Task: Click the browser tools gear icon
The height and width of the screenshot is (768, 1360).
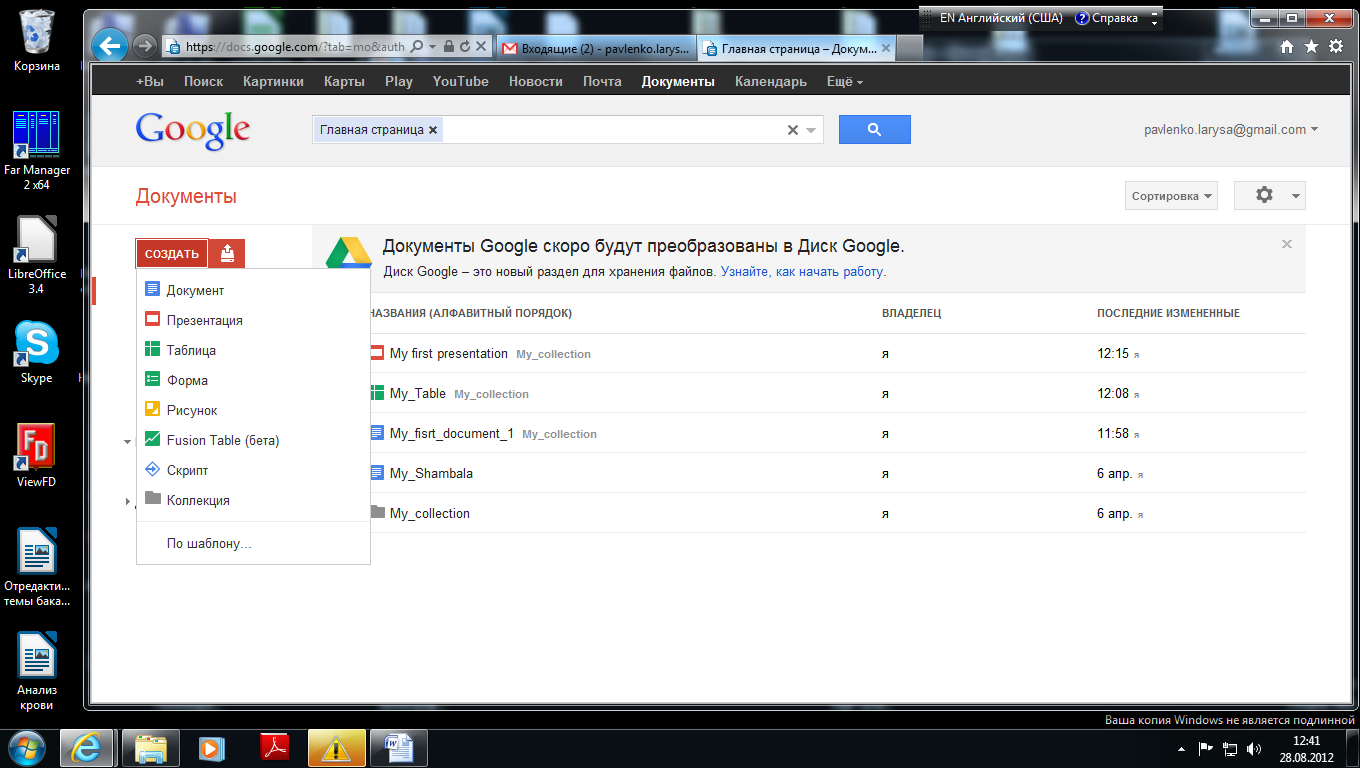Action: coord(1336,47)
